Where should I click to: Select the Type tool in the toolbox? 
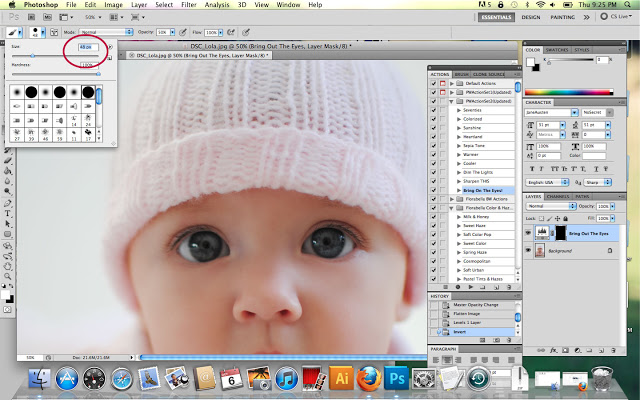pyautogui.click(x=7, y=213)
